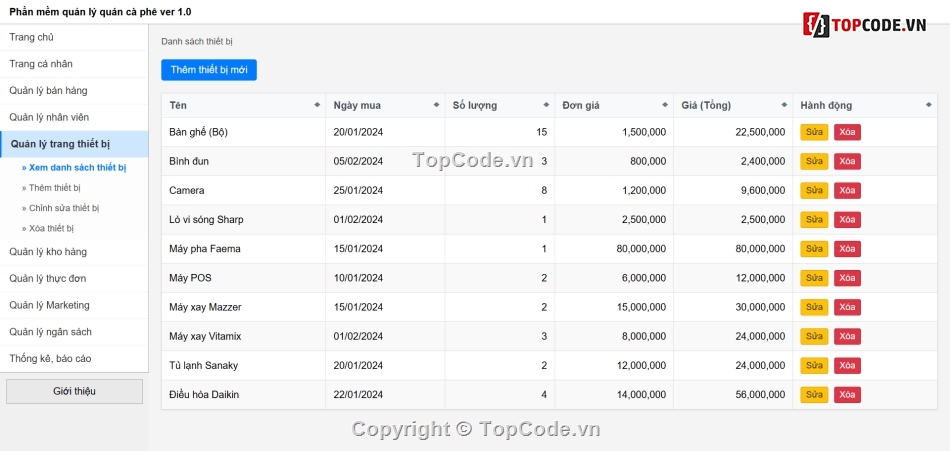Click Máy pha Faema name cell
This screenshot has height=451, width=950.
(244, 249)
